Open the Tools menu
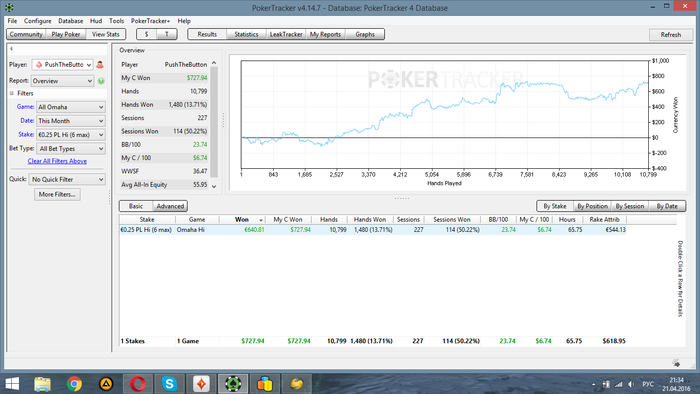 tap(117, 21)
